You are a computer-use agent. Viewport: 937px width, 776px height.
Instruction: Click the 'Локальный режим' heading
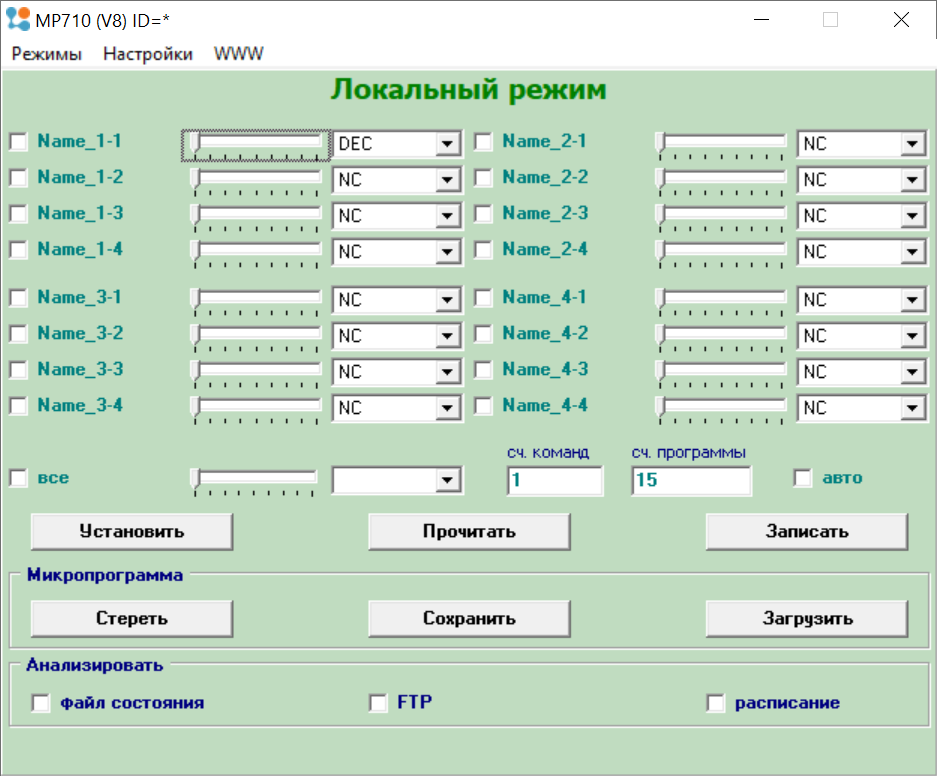[x=468, y=90]
